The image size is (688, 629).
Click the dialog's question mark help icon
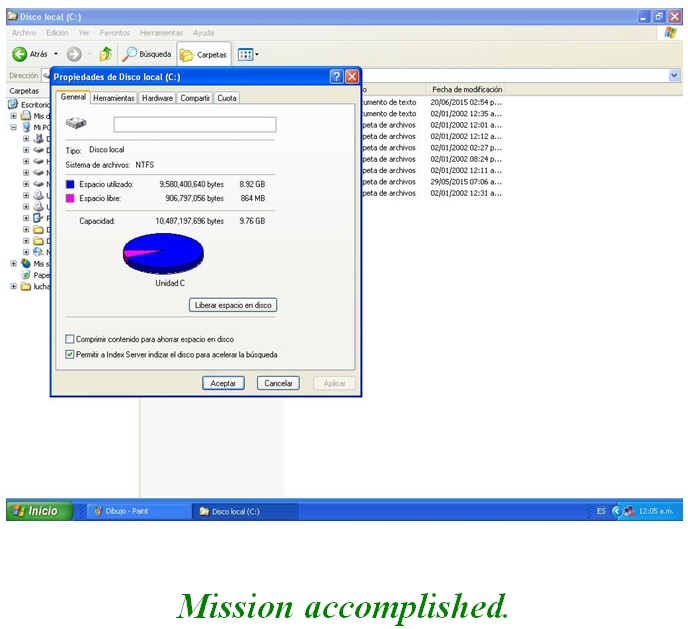click(x=337, y=76)
